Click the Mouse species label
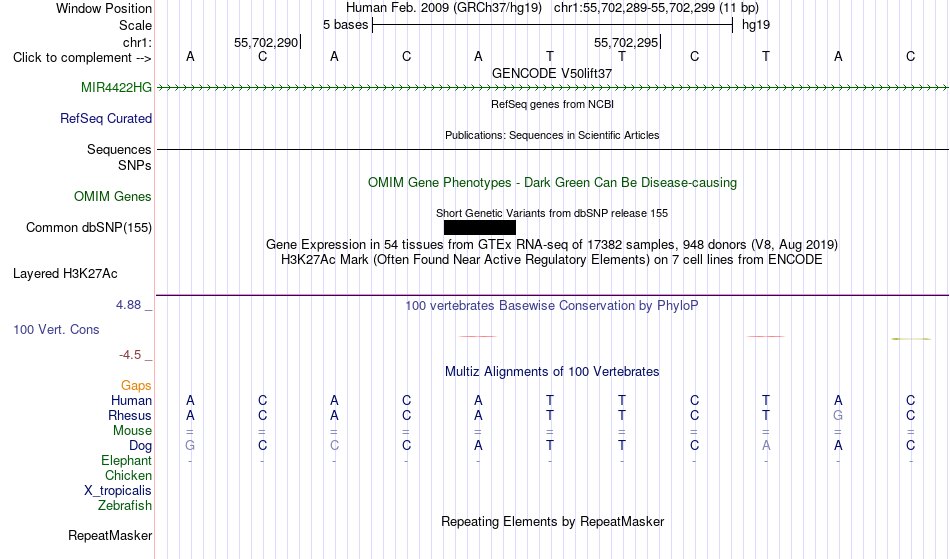The image size is (950, 559). coord(132,431)
